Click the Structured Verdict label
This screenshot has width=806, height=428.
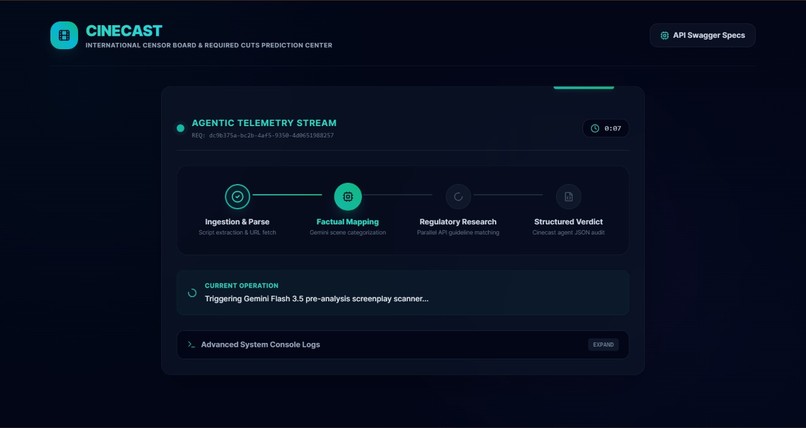coord(569,222)
